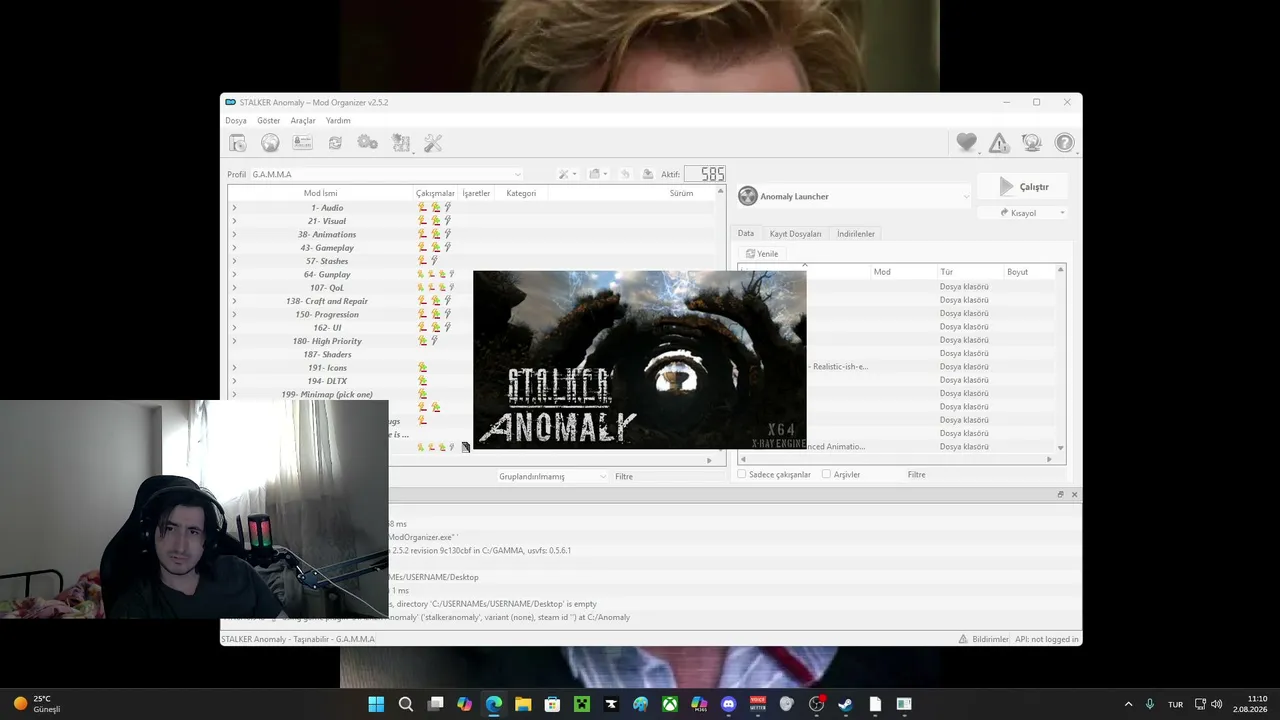The height and width of the screenshot is (720, 1280).
Task: Open the profiles configuration icon
Action: tap(302, 143)
